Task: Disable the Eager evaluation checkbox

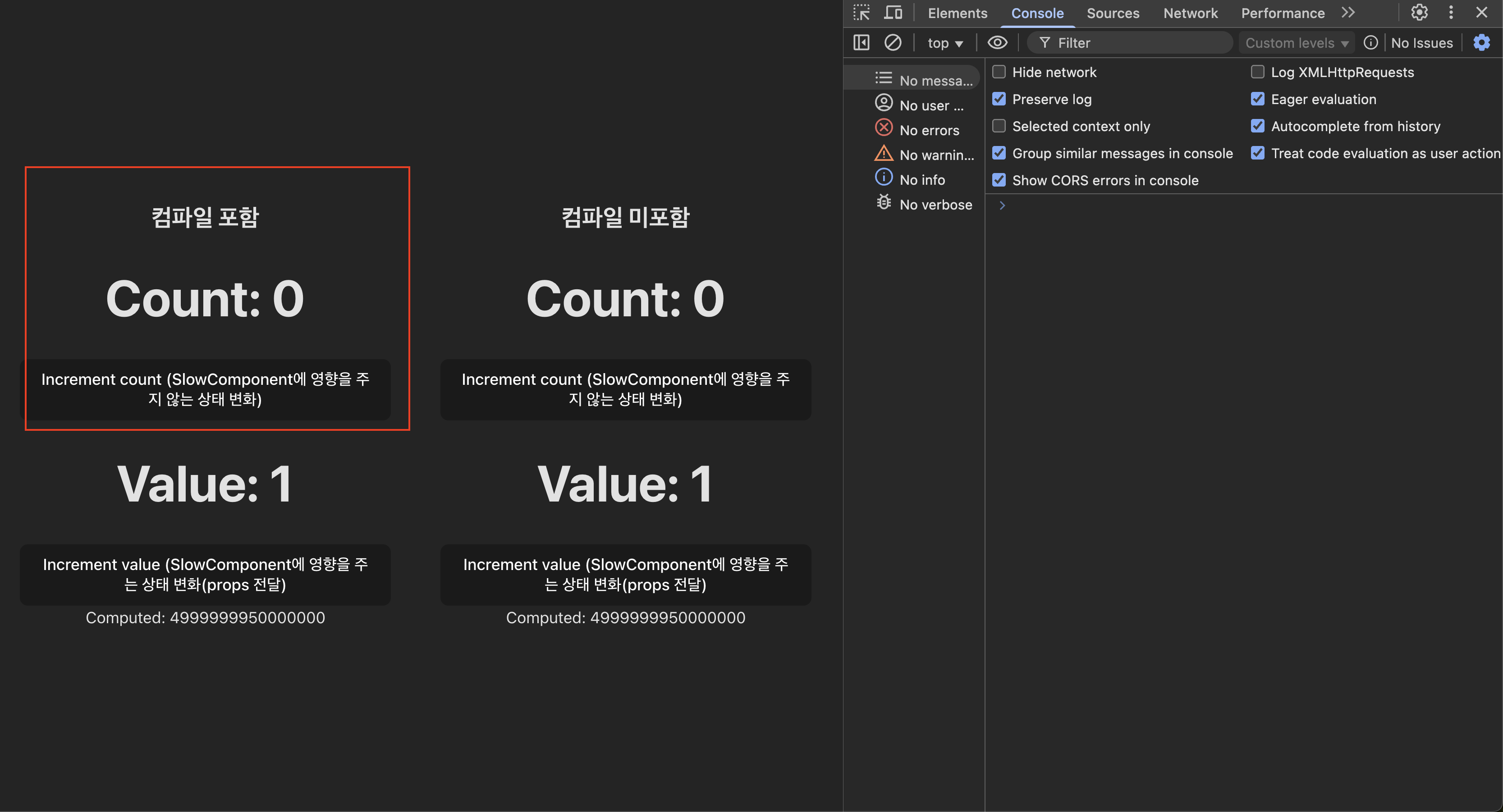Action: [1257, 99]
